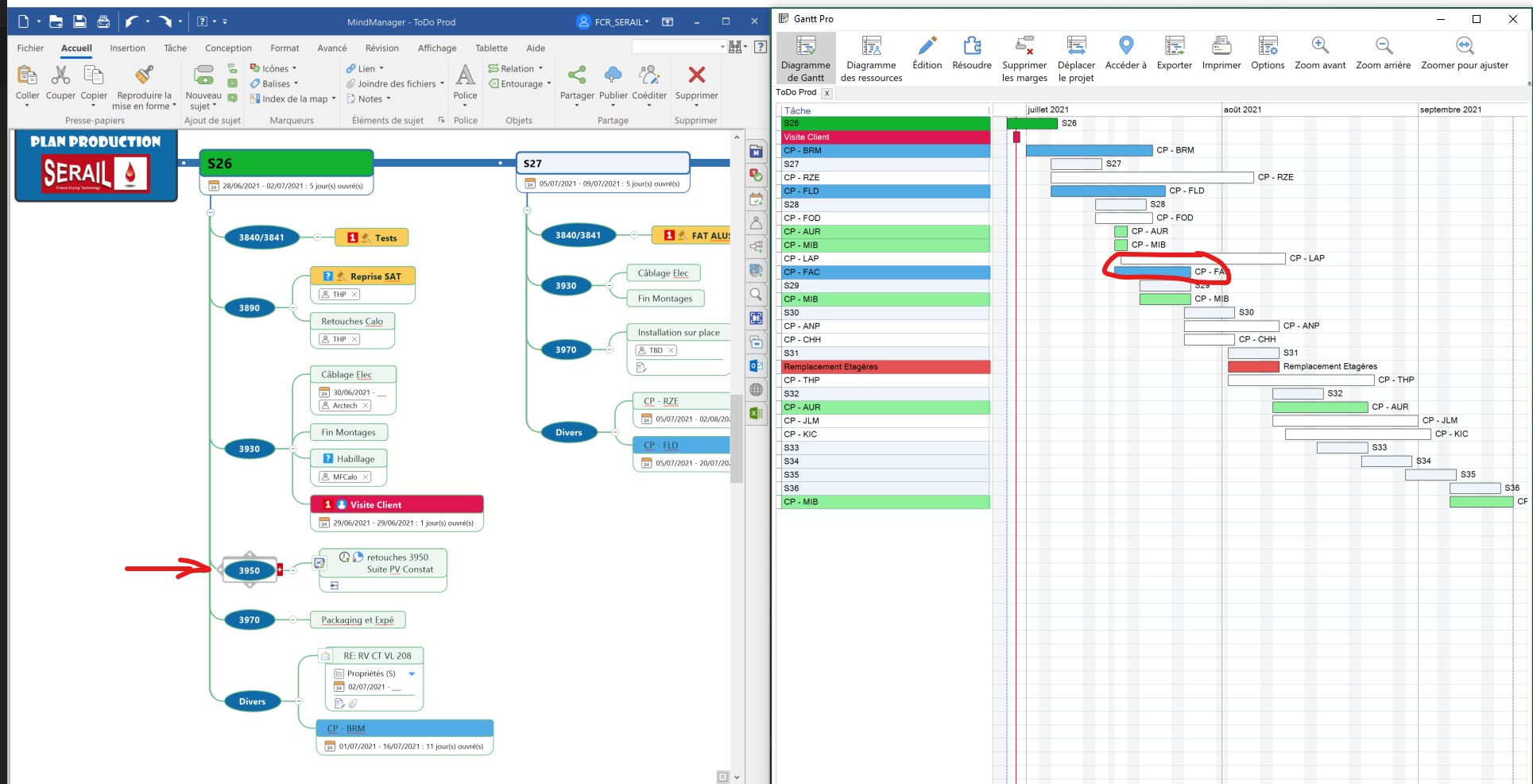This screenshot has width=1533, height=784.
Task: Remove THP resource tag on Reprise SAT
Action: click(x=354, y=295)
